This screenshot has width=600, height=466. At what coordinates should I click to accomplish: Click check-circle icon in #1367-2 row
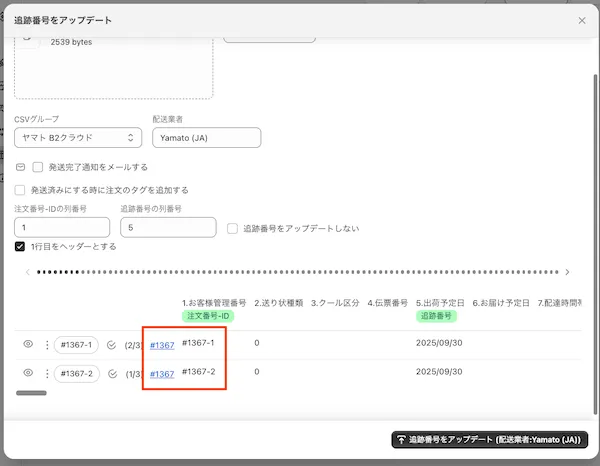111,373
